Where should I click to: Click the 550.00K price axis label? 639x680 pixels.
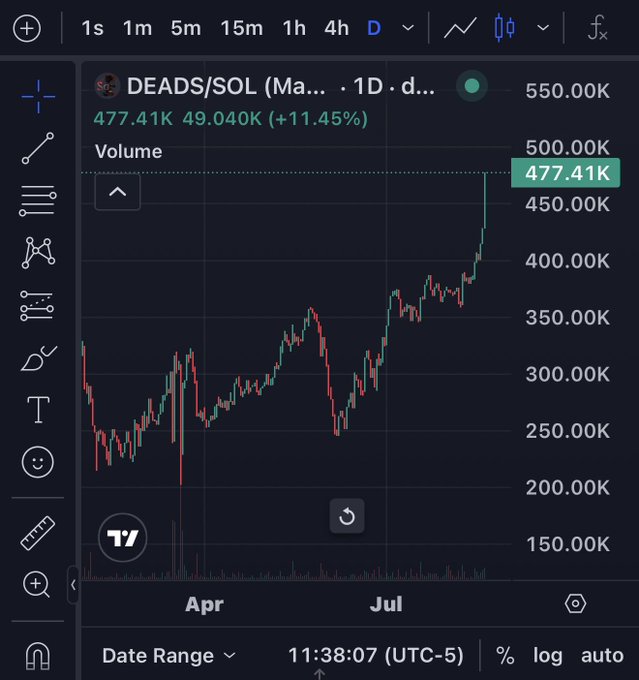click(567, 91)
